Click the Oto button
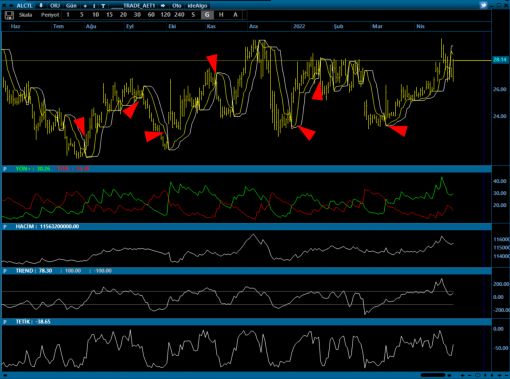510x379 pixels. [177, 6]
